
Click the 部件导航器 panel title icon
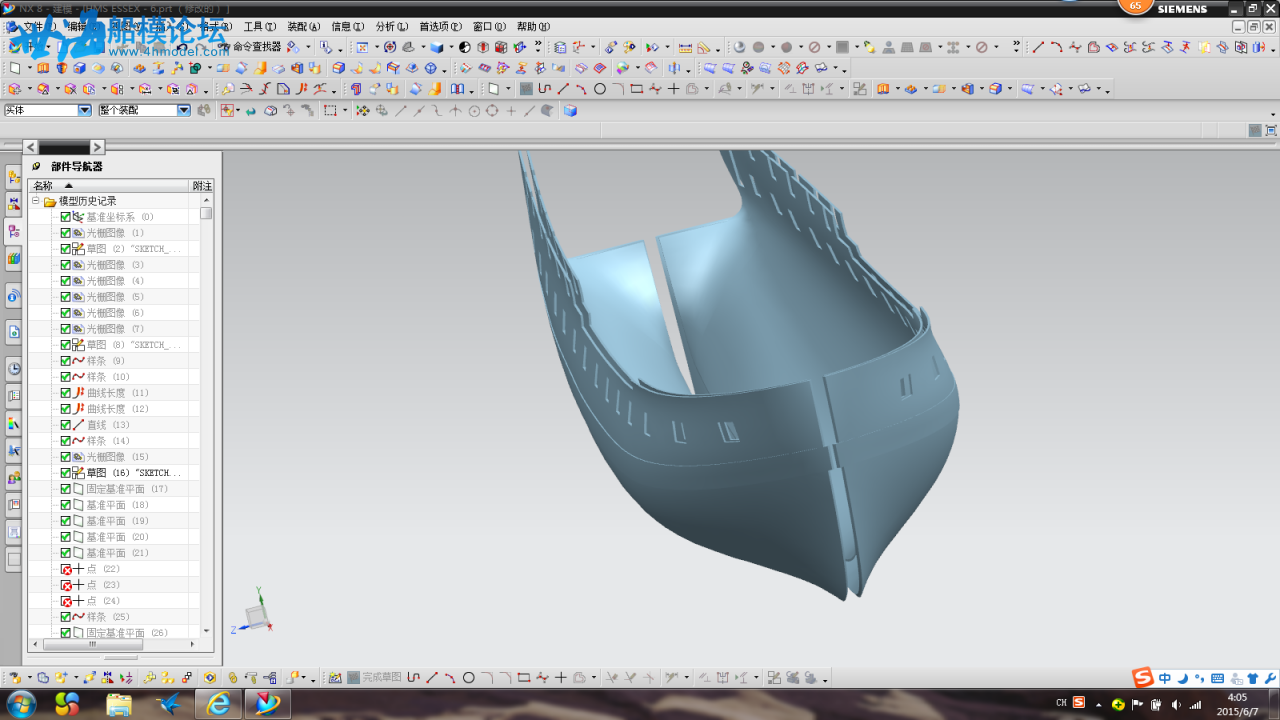pyautogui.click(x=36, y=167)
